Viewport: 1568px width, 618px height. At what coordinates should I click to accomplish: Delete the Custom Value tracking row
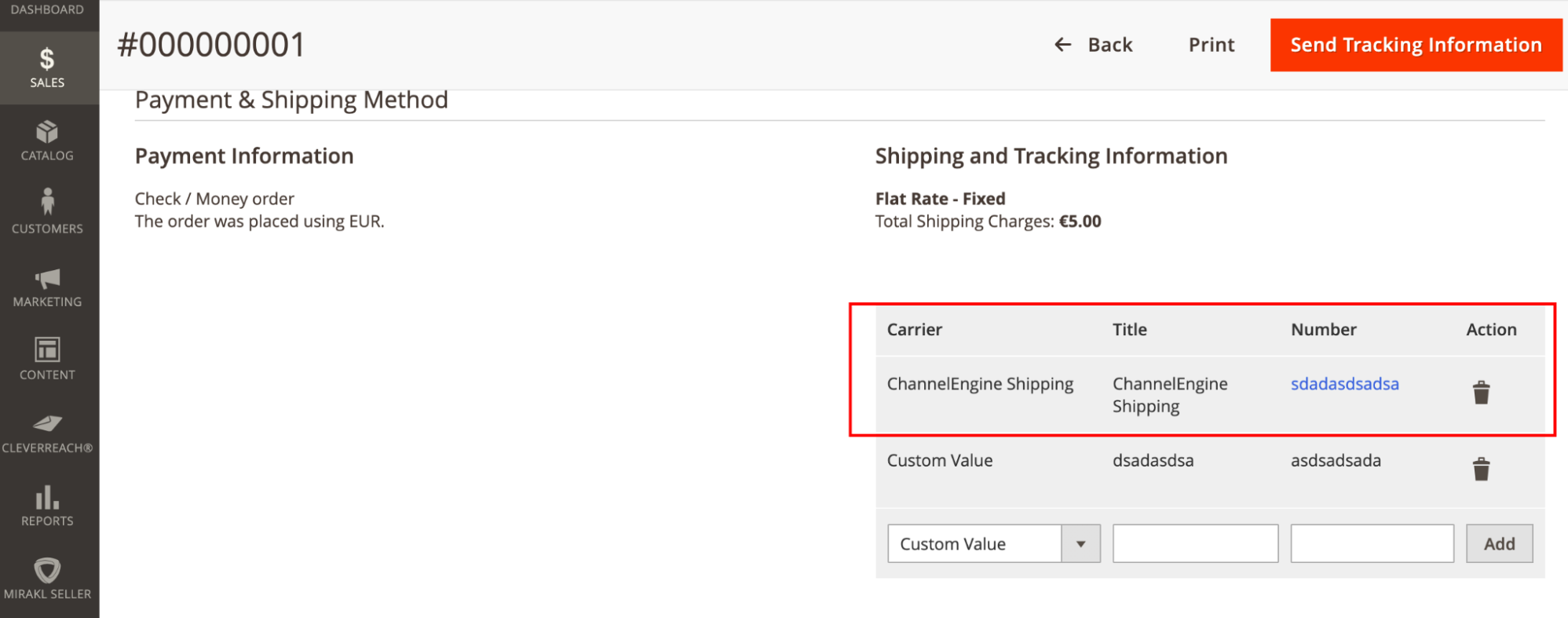pyautogui.click(x=1481, y=470)
